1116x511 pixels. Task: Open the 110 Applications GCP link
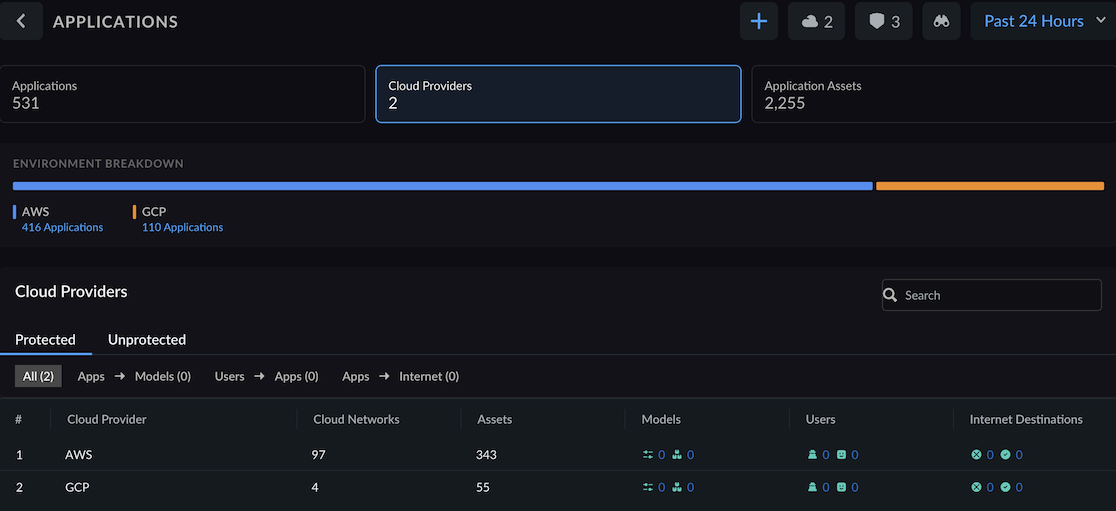[182, 228]
